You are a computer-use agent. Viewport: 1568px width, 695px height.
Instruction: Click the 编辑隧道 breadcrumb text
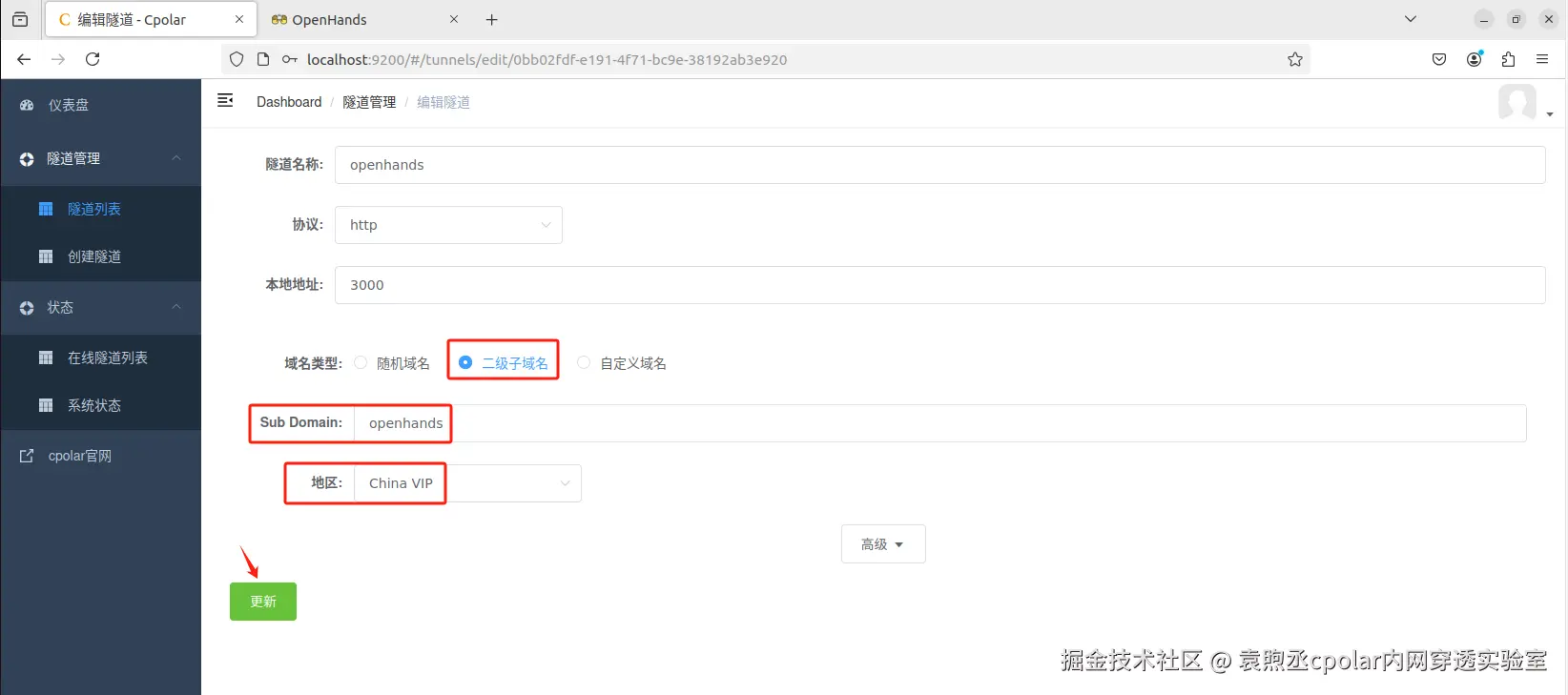(x=444, y=102)
